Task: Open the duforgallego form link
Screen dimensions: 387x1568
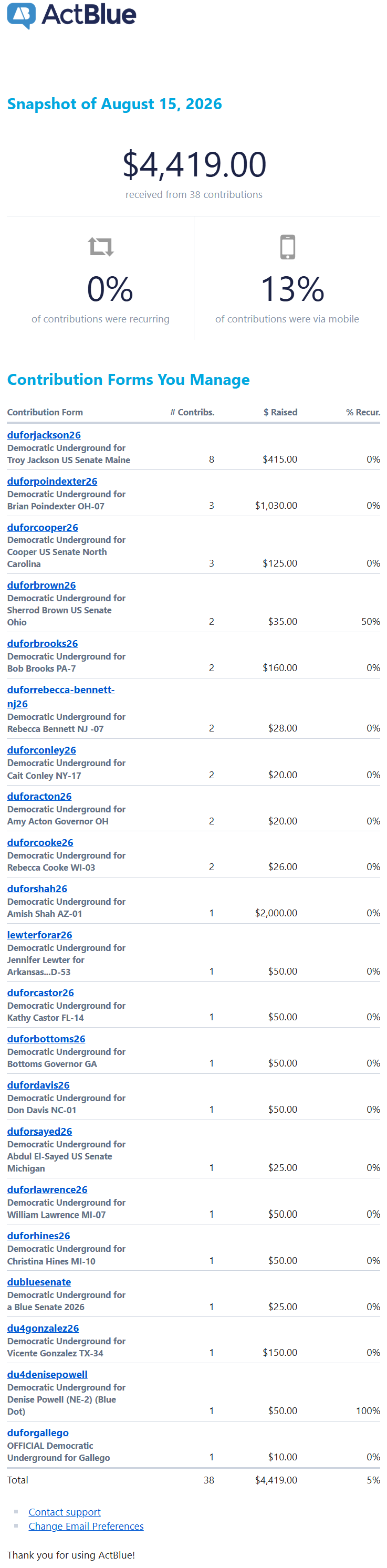Action: (38, 1433)
